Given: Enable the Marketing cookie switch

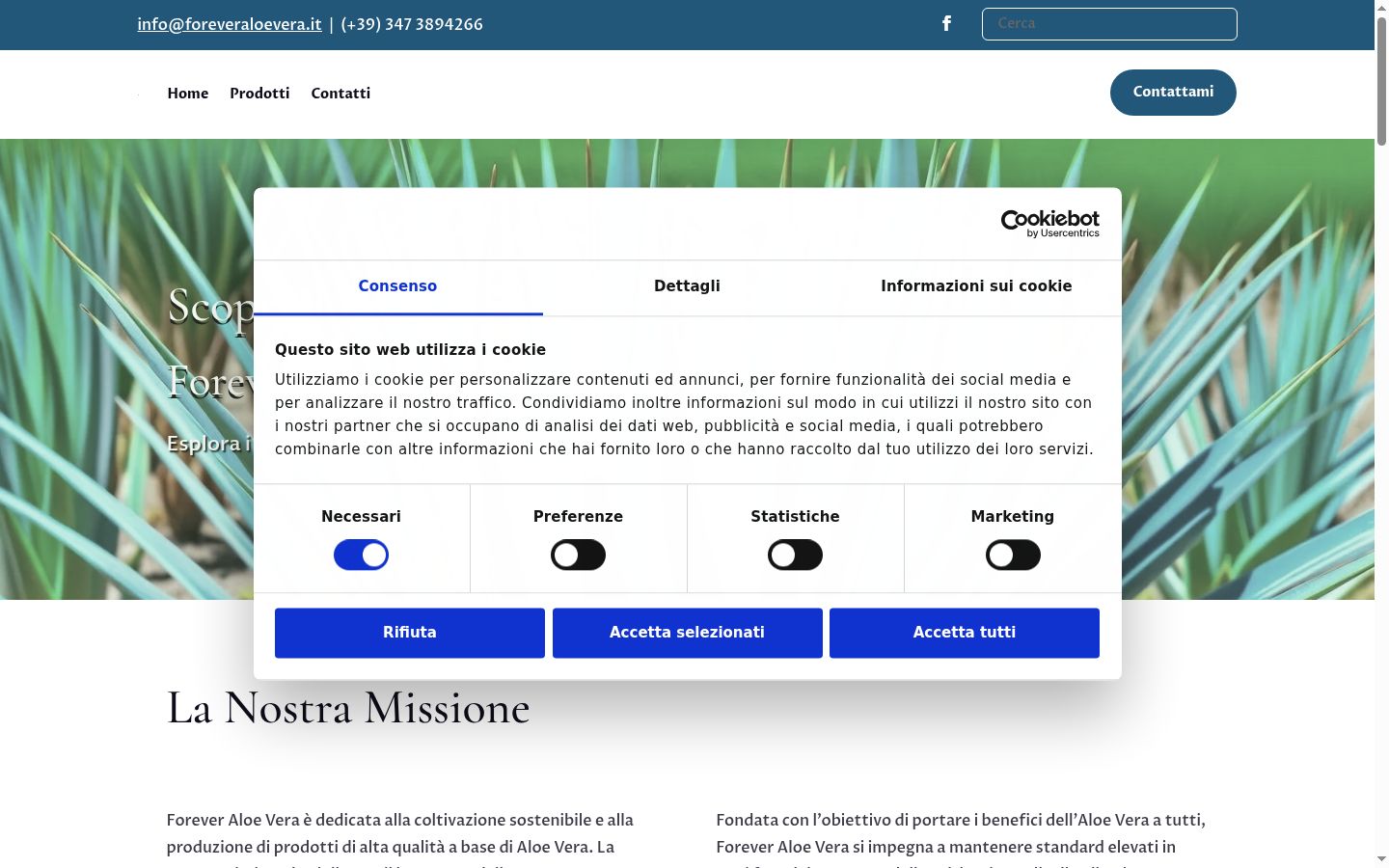Looking at the screenshot, I should tap(1013, 555).
